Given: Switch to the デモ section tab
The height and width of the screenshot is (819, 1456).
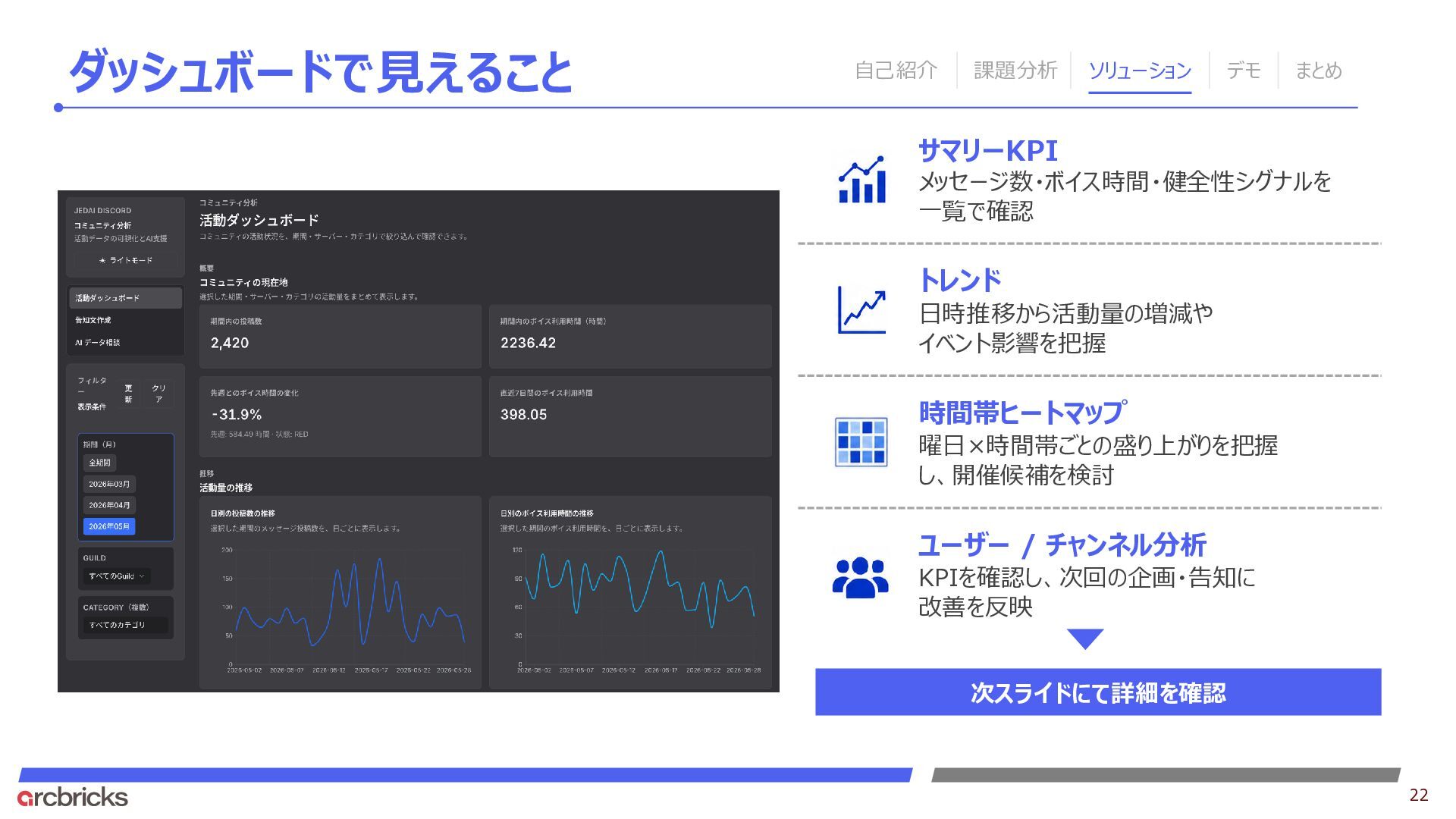Looking at the screenshot, I should (x=1244, y=71).
